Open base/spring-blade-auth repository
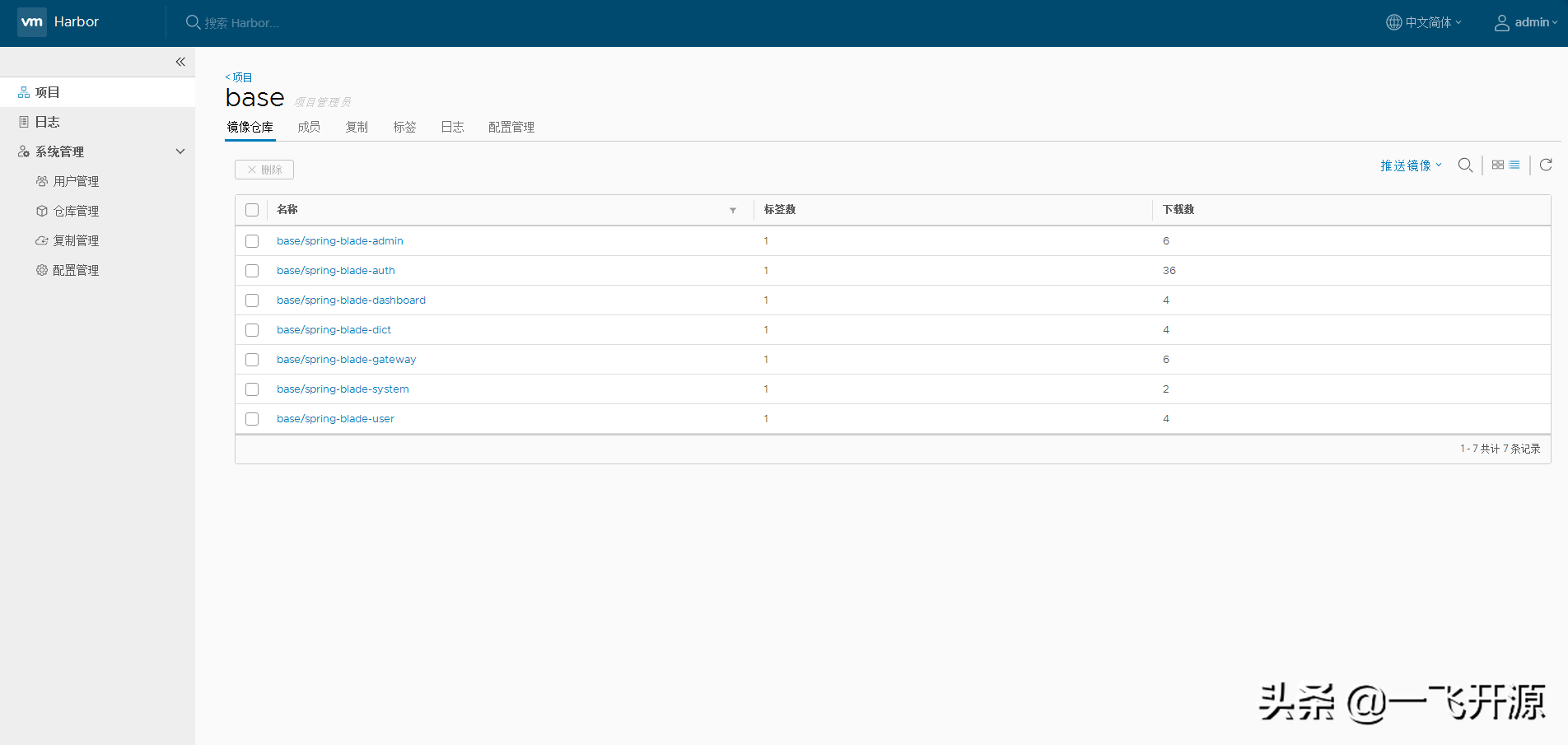 (x=336, y=271)
